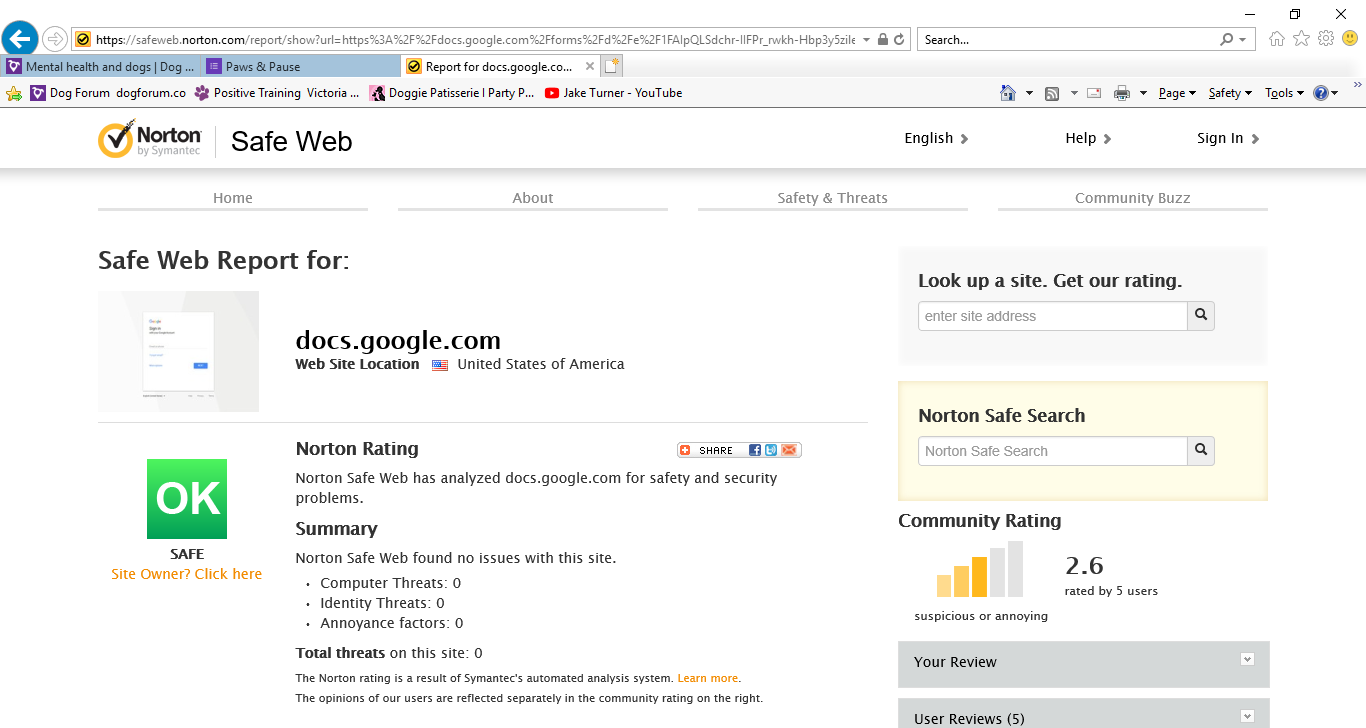
Task: Click the Print icon in command bar
Action: coord(1122,93)
